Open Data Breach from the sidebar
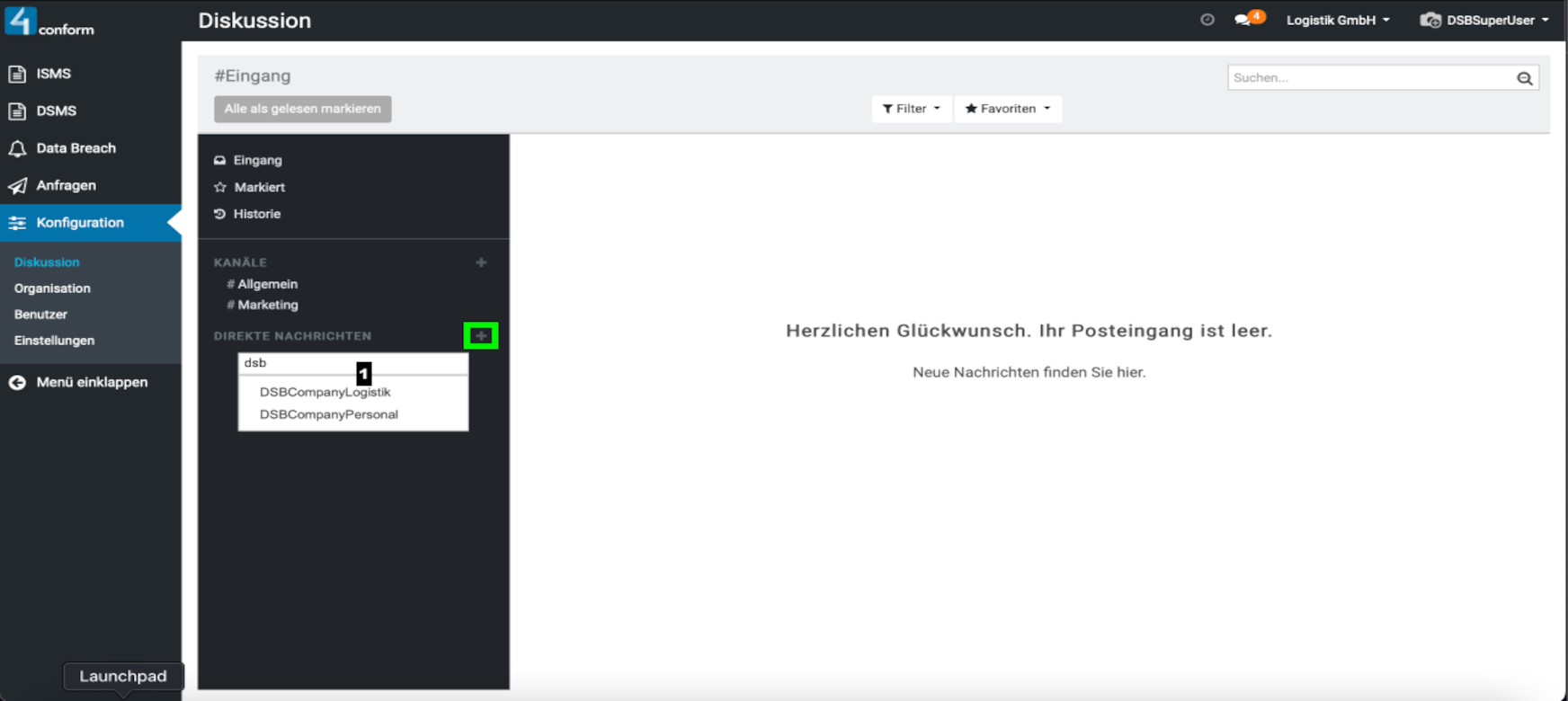1568x701 pixels. pyautogui.click(x=76, y=148)
